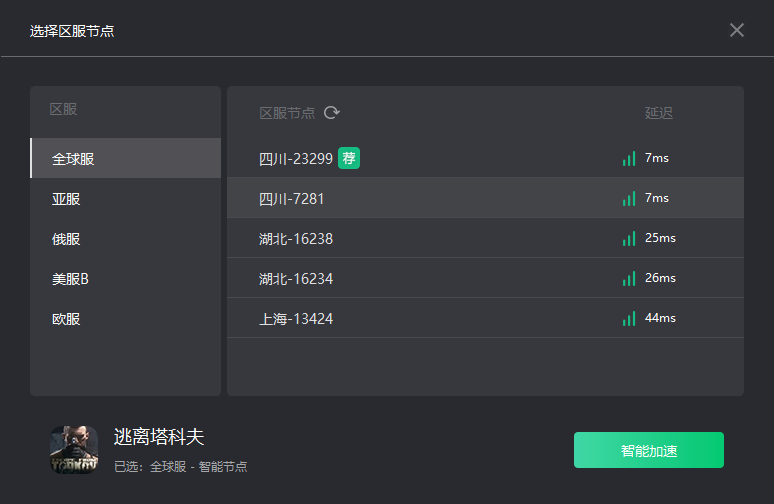Select the 全球服 region tab
The height and width of the screenshot is (504, 774).
click(x=125, y=159)
